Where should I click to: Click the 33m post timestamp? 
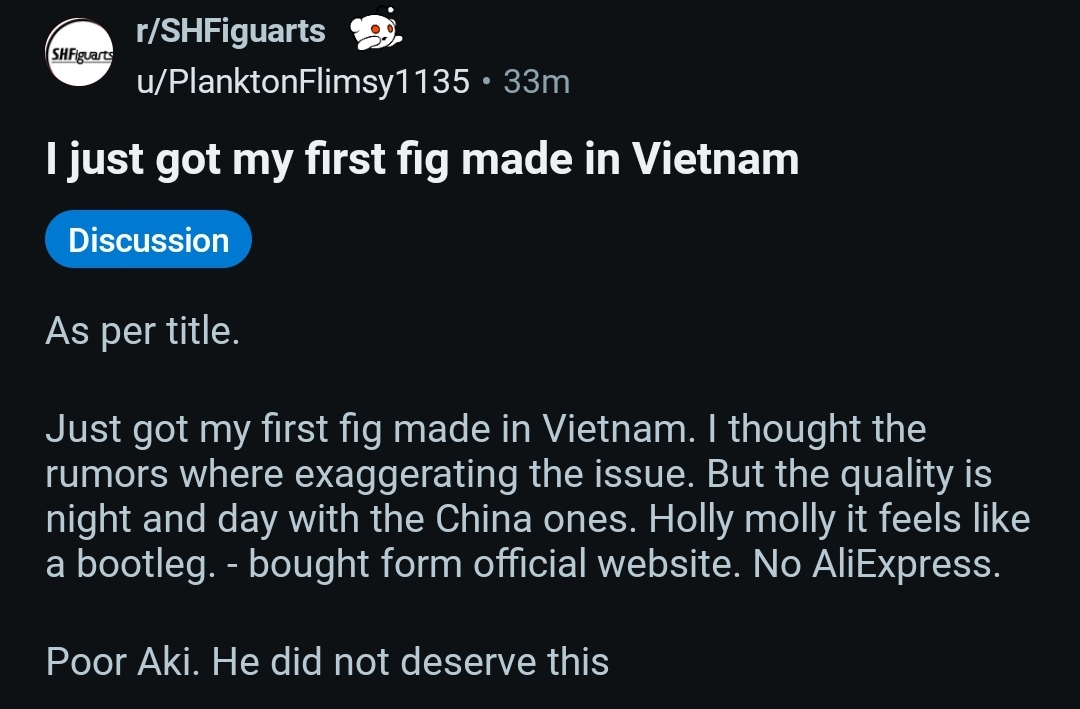click(537, 81)
